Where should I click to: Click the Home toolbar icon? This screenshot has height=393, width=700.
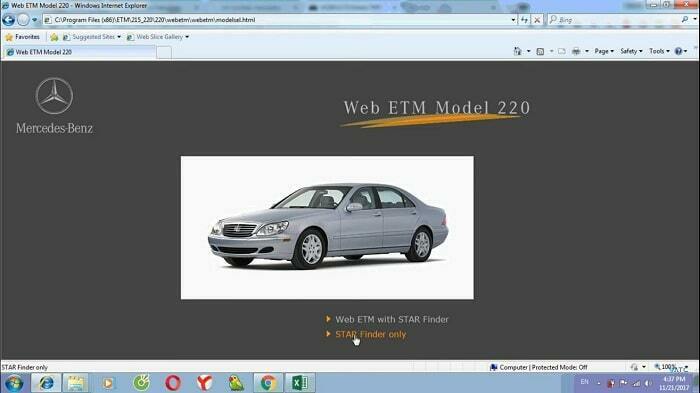coord(517,51)
